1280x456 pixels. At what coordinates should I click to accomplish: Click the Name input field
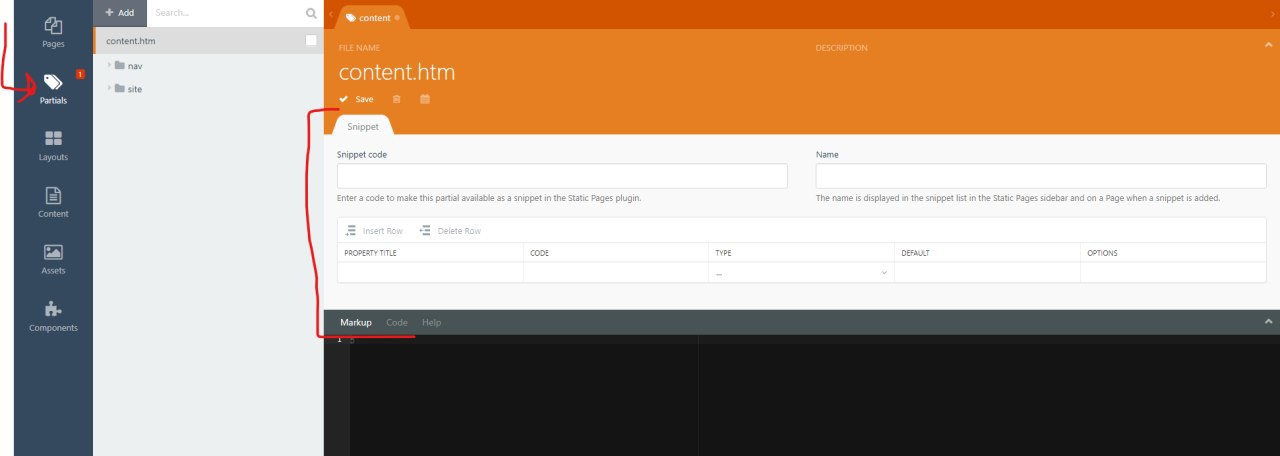1041,176
